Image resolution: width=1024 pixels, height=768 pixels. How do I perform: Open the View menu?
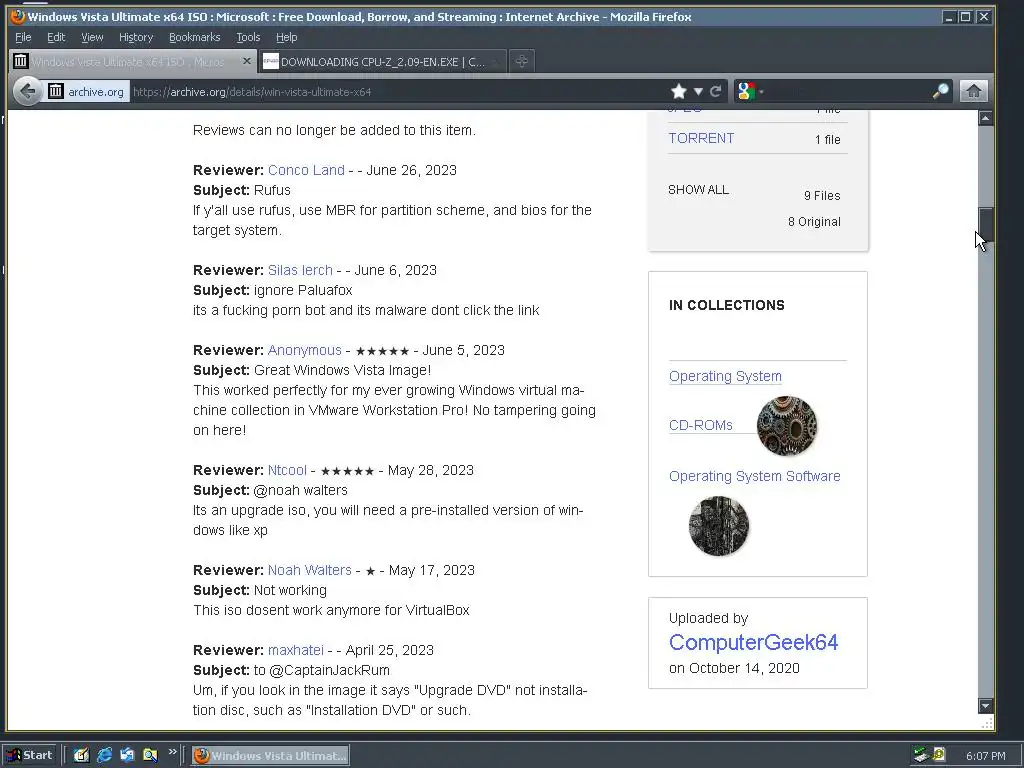coord(92,37)
